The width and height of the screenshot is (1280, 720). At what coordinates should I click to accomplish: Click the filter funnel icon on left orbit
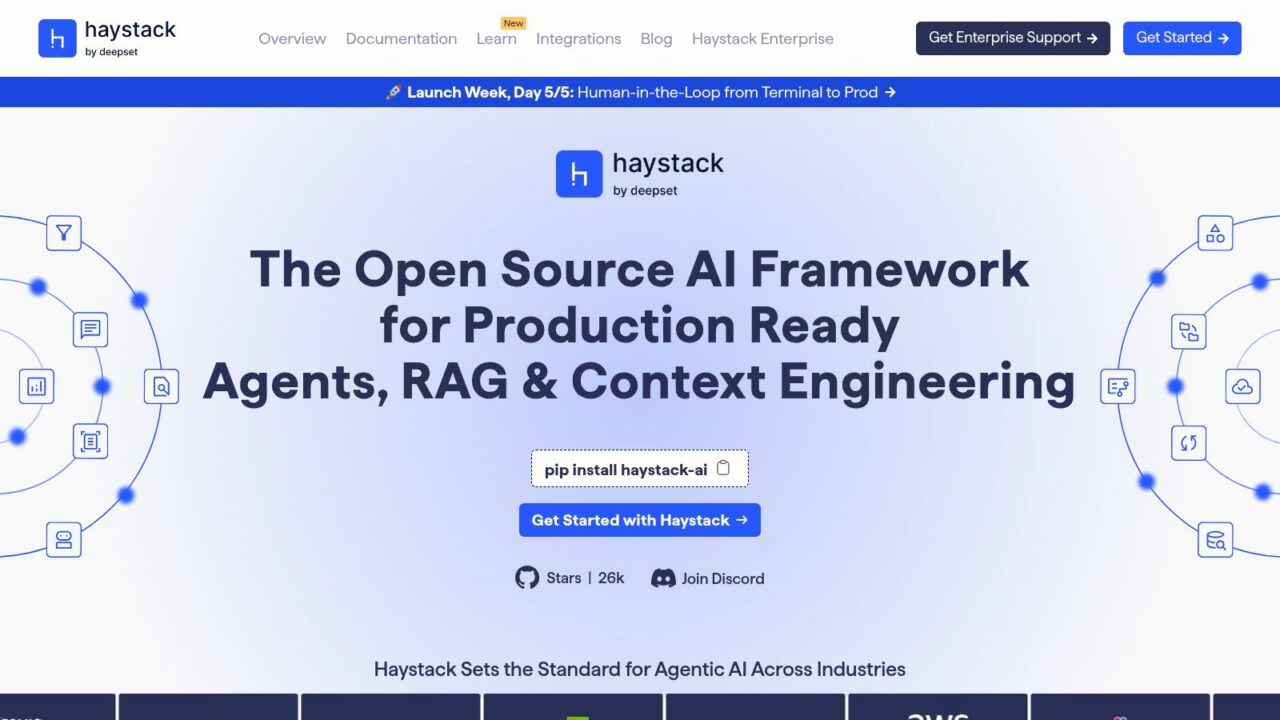64,233
